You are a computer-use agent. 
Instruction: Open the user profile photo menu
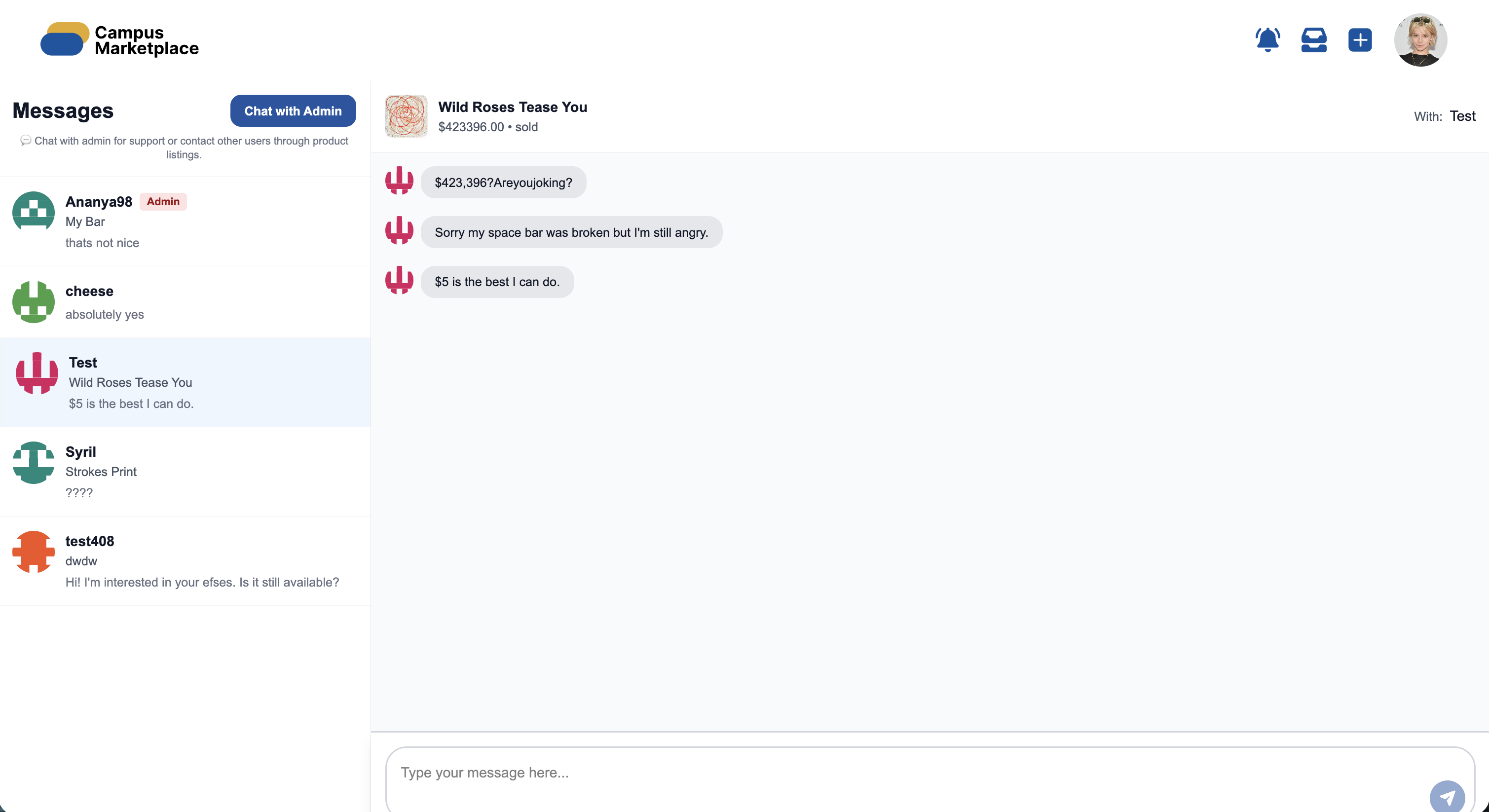pyautogui.click(x=1420, y=40)
